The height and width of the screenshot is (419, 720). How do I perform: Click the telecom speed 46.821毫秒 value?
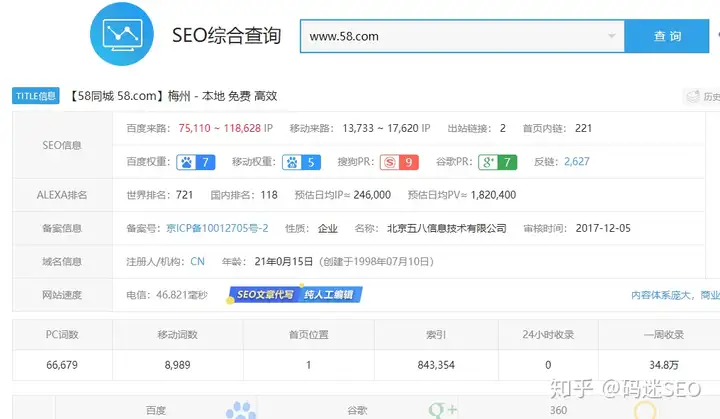182,295
